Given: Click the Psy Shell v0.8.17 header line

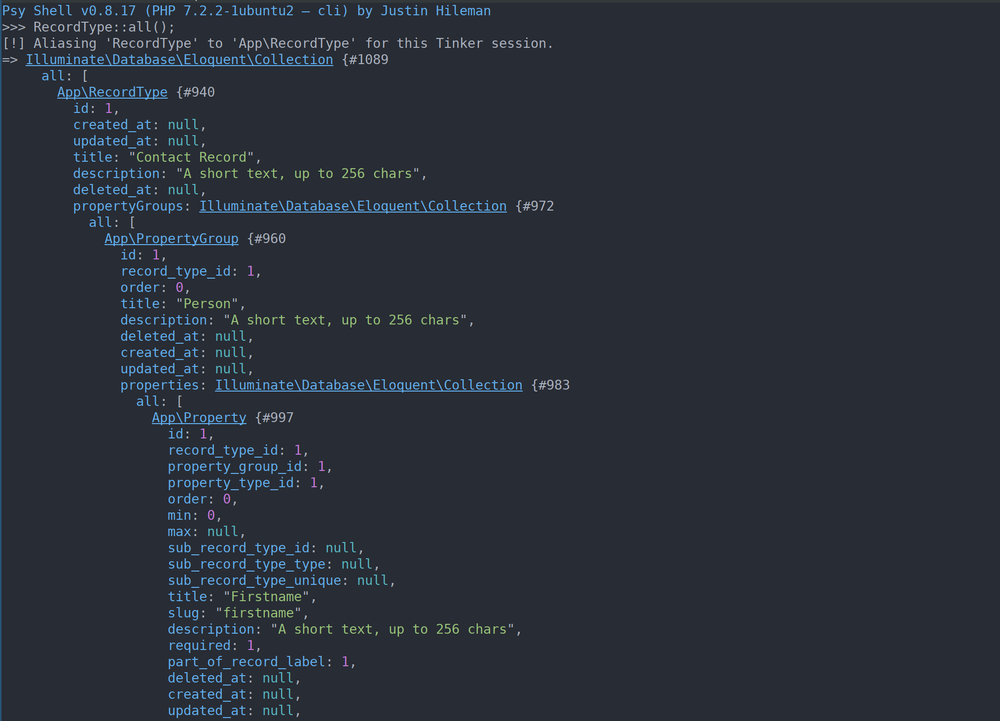Looking at the screenshot, I should [x=246, y=11].
